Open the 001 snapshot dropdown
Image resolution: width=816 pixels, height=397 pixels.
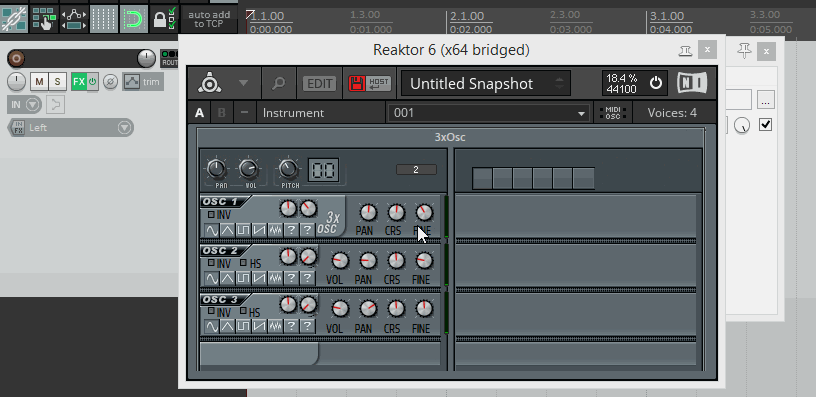pyautogui.click(x=489, y=113)
